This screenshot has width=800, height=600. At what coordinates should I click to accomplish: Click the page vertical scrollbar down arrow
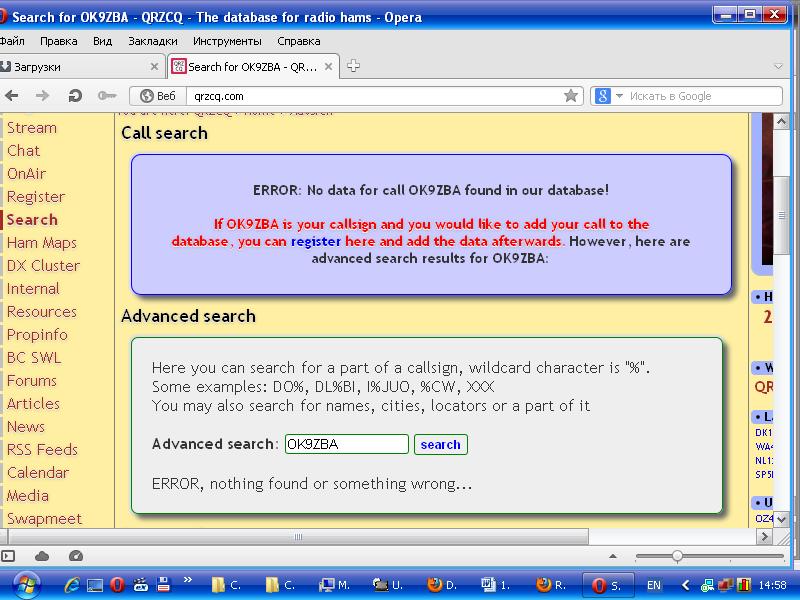[x=781, y=519]
